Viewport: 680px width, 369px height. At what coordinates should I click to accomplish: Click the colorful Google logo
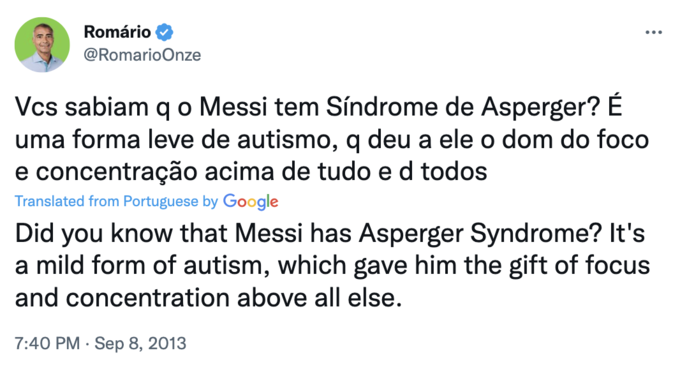(x=251, y=202)
